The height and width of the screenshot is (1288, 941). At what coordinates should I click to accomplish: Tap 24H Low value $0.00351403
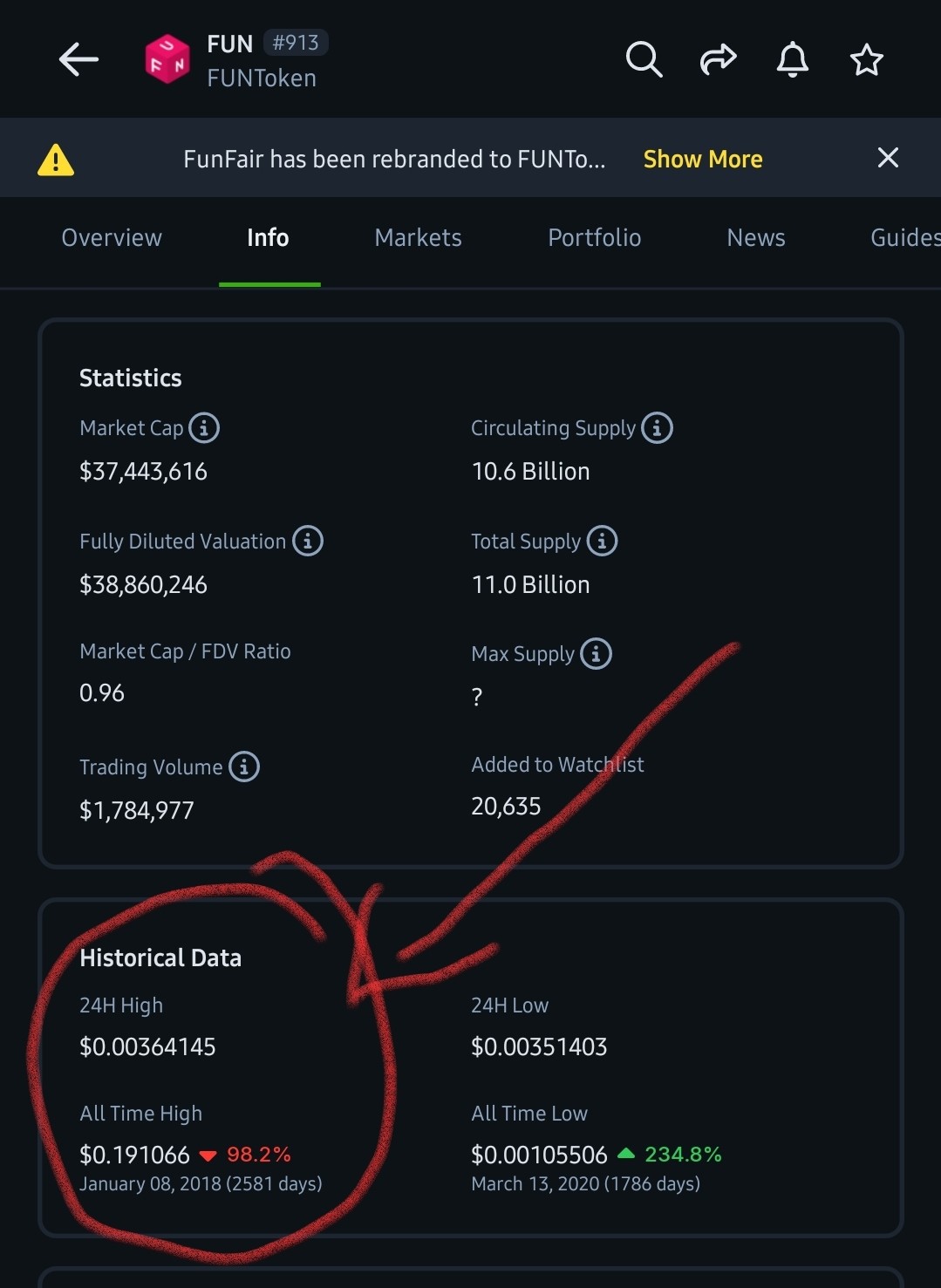[x=539, y=1047]
